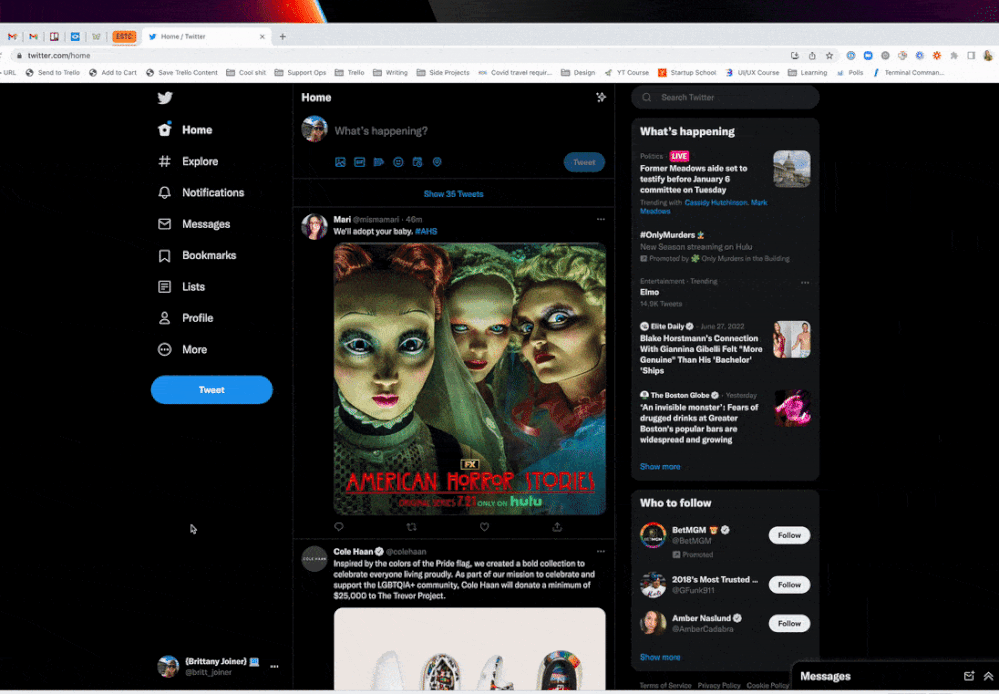This screenshot has width=999, height=694.
Task: Follow 2018's Most Trusted account
Action: coord(789,585)
